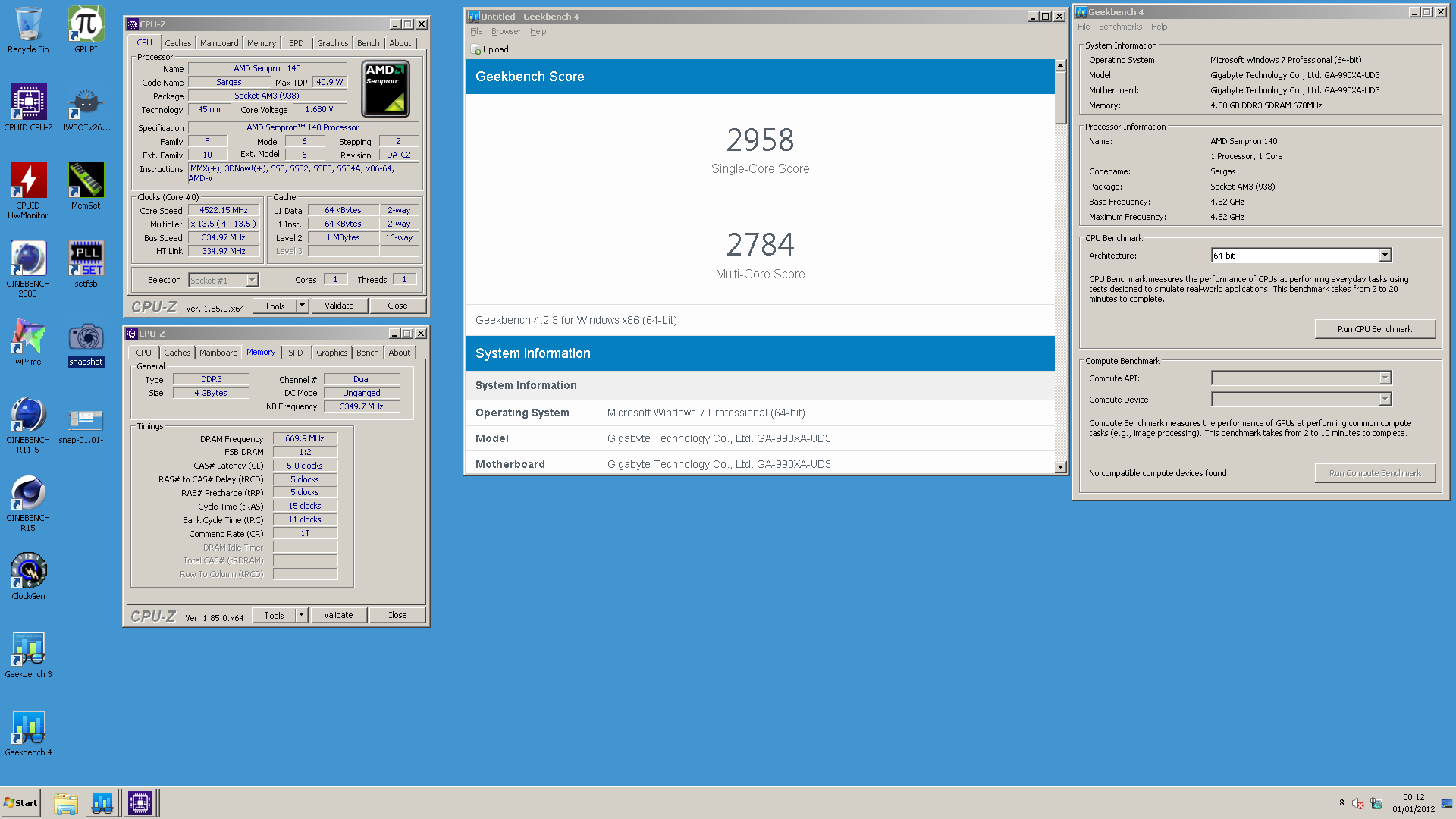Click the volume muted tray icon
This screenshot has height=819, width=1456.
1358,803
